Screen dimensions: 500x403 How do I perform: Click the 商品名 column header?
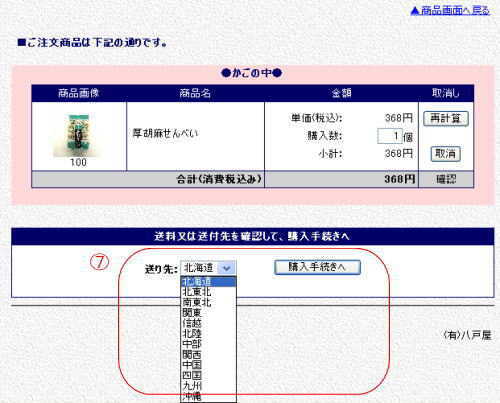[195, 93]
